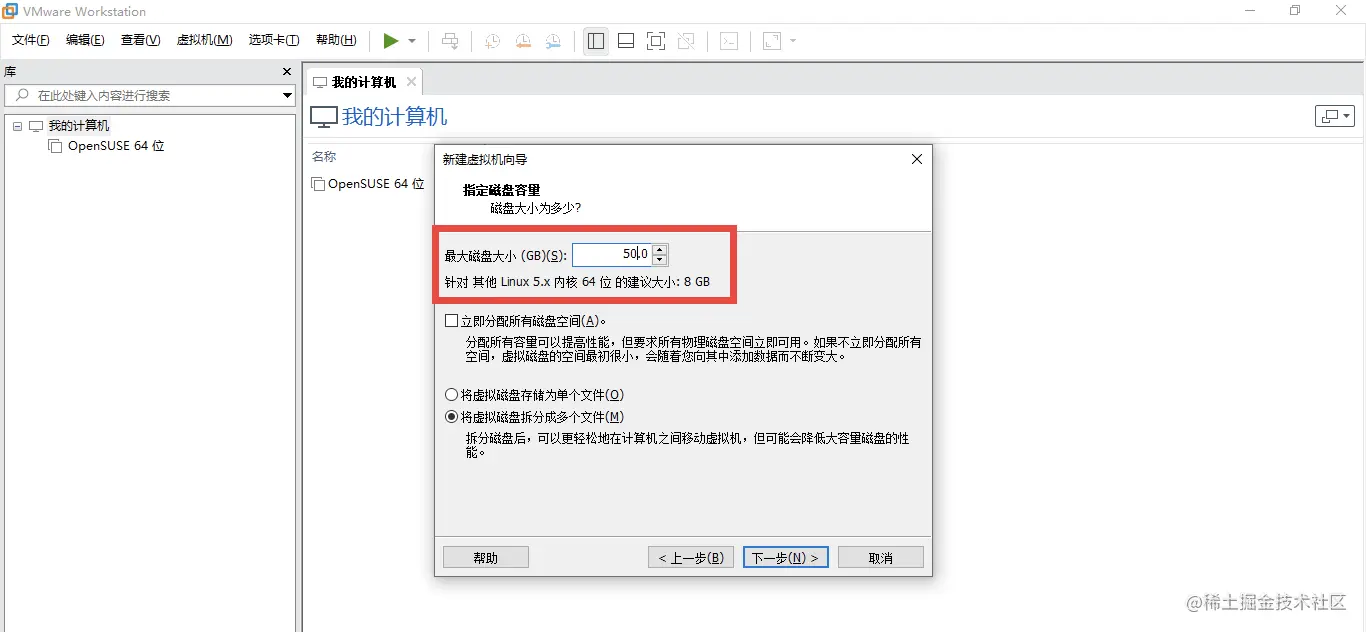Screen dimensions: 1366x632
Task: Click the 最大磁盘大小 input field
Action: (x=612, y=254)
